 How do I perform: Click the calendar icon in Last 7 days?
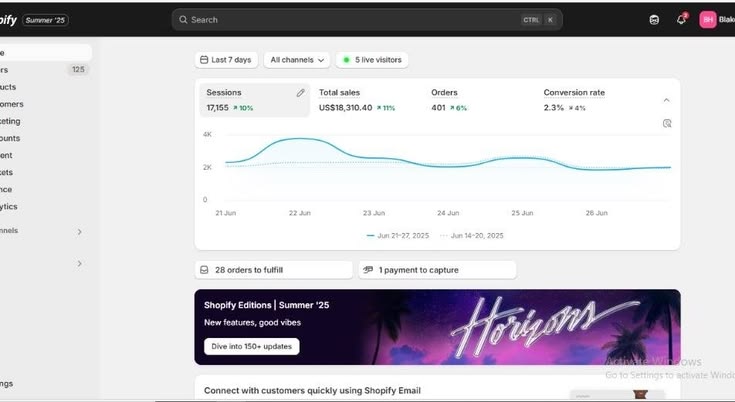pos(204,60)
